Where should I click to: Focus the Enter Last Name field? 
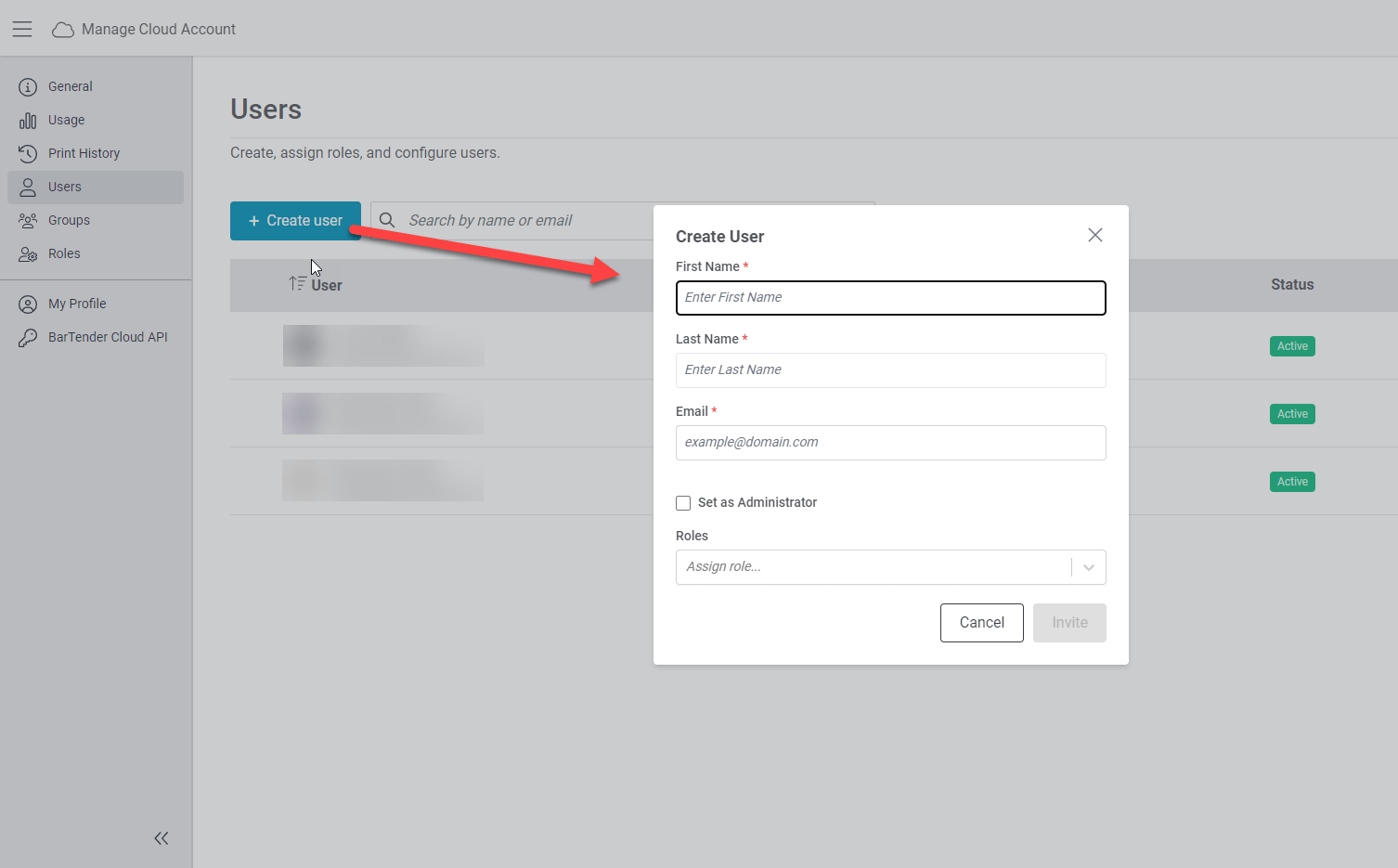891,370
